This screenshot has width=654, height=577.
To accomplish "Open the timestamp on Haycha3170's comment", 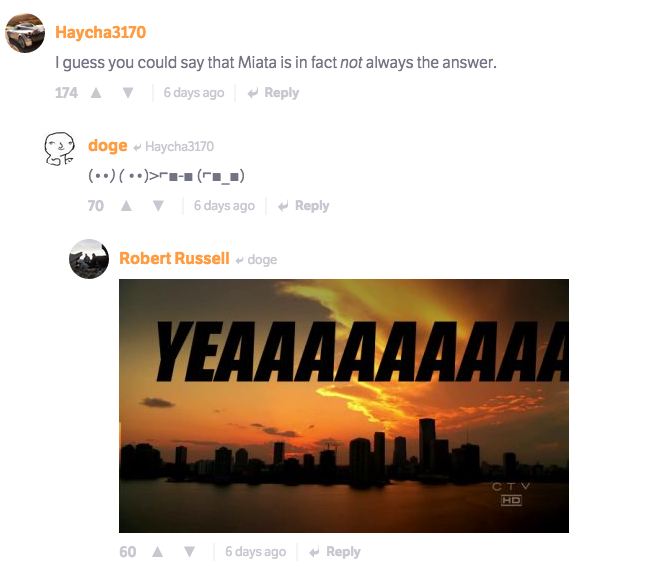I will click(x=194, y=93).
